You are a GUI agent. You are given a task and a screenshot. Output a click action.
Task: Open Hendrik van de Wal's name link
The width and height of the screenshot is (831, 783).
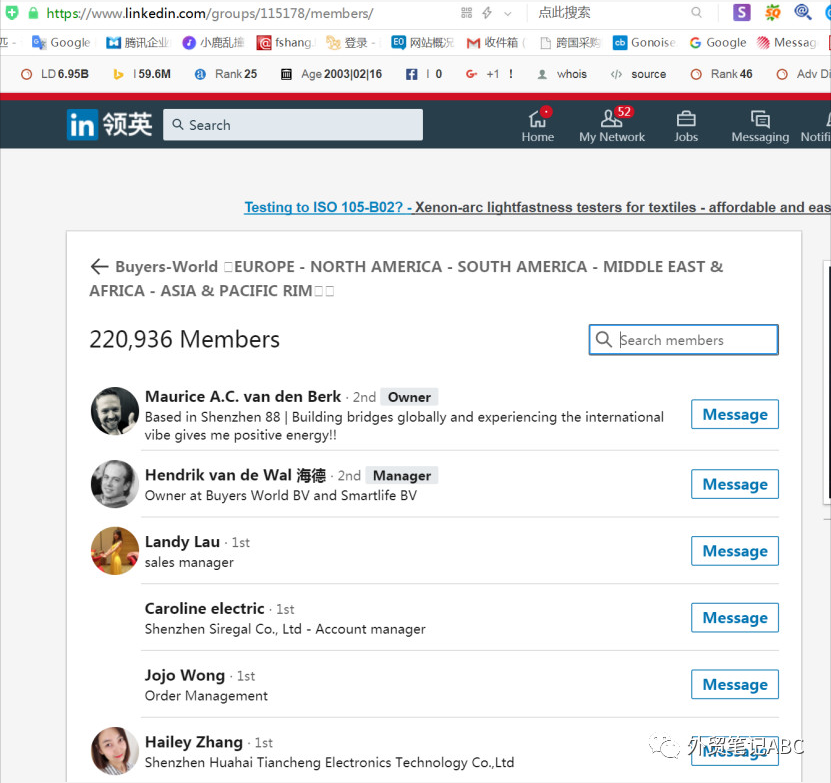[235, 475]
